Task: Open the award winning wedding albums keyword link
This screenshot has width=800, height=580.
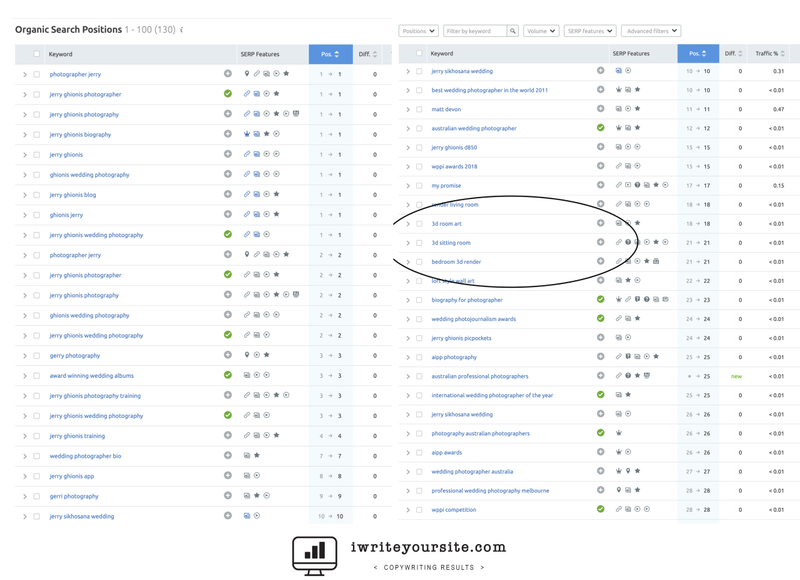Action: click(x=91, y=376)
